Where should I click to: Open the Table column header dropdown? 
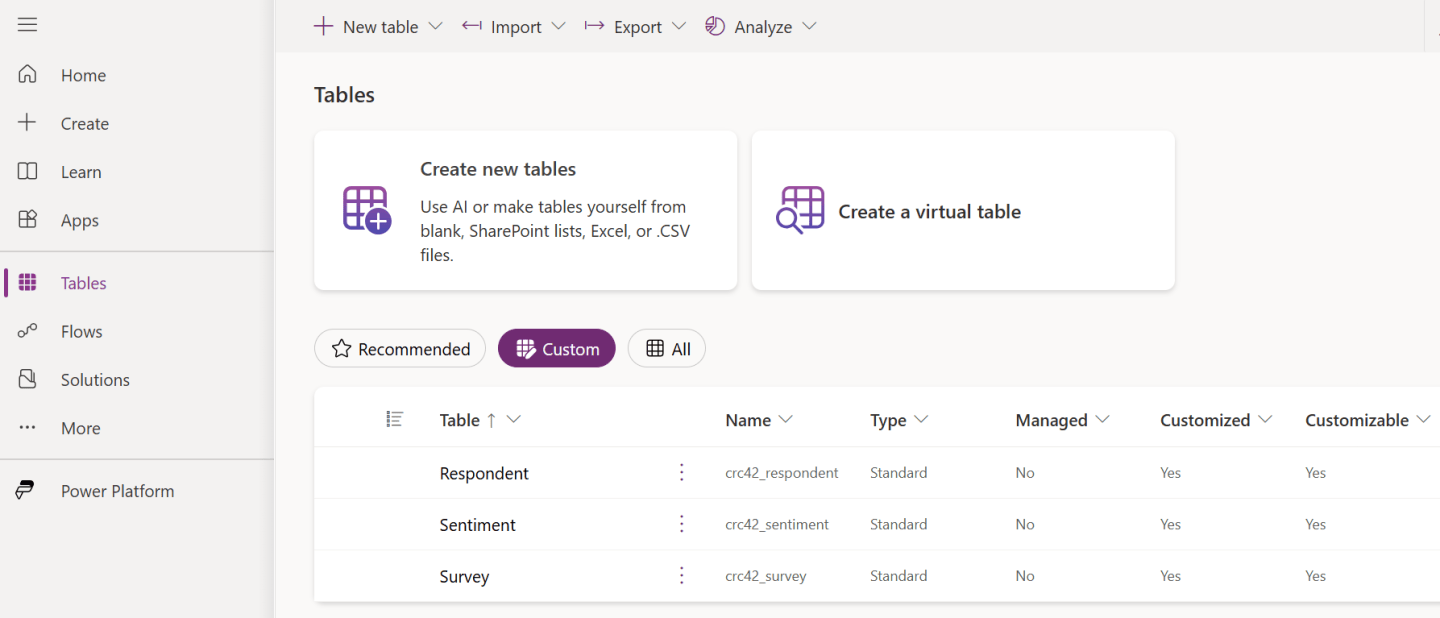click(514, 419)
